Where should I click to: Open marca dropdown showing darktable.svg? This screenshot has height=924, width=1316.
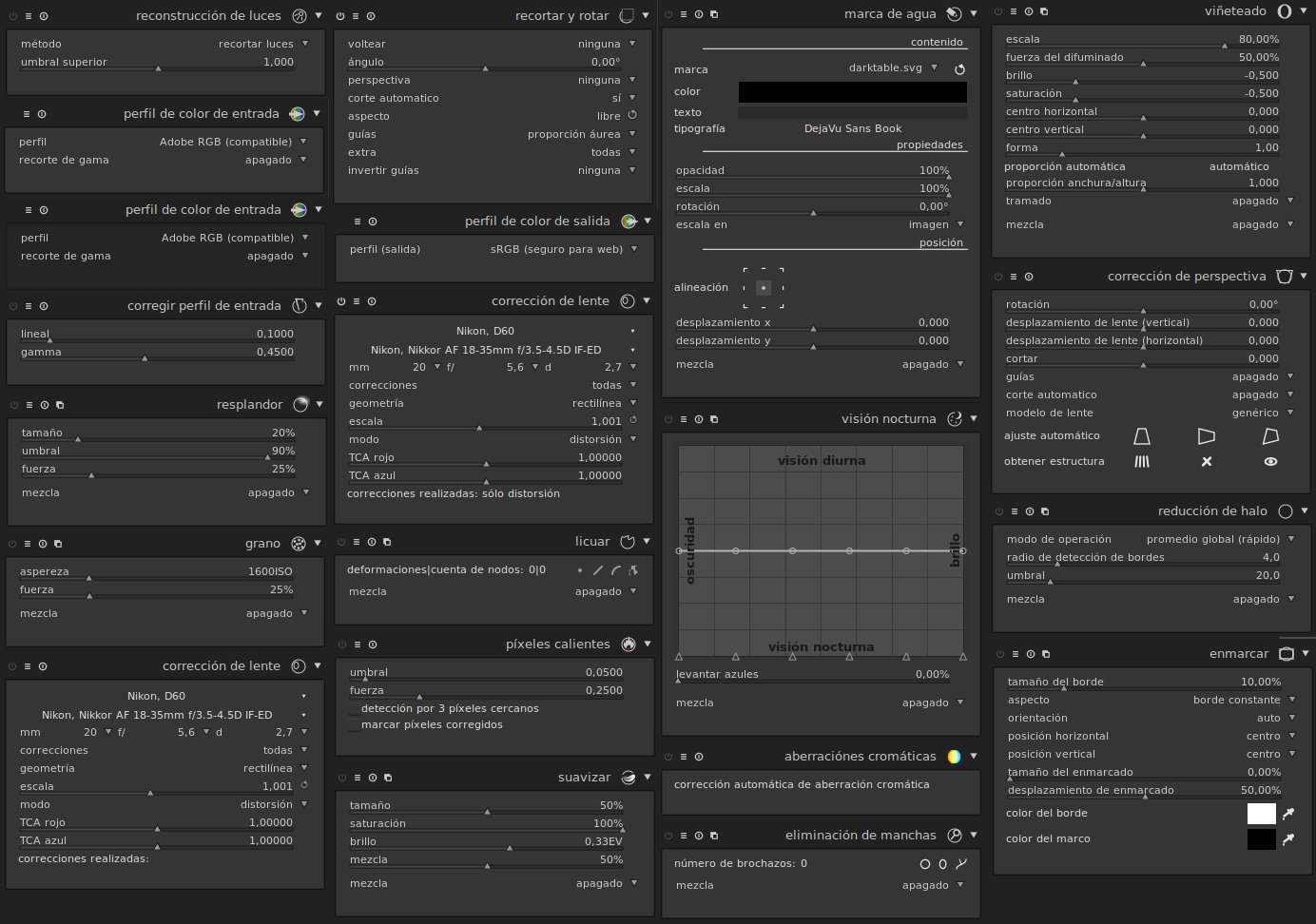click(894, 68)
